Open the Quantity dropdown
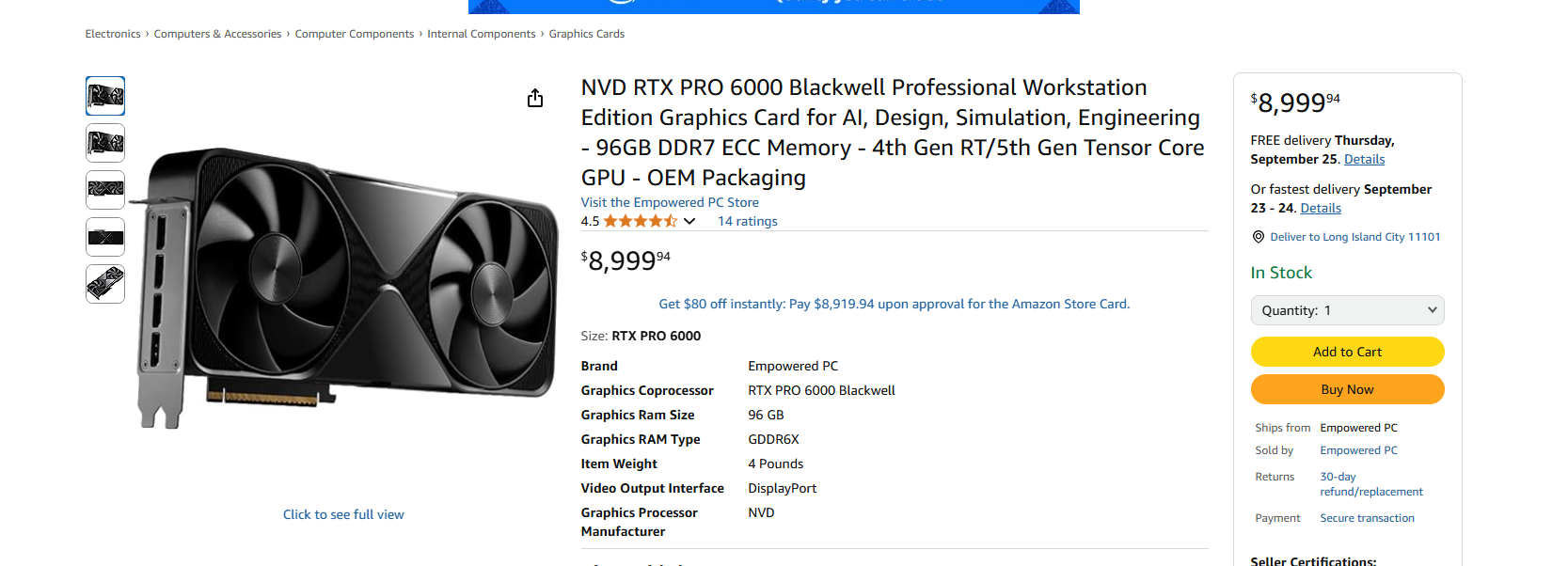Screen dimensions: 1568x566 coord(1347,310)
